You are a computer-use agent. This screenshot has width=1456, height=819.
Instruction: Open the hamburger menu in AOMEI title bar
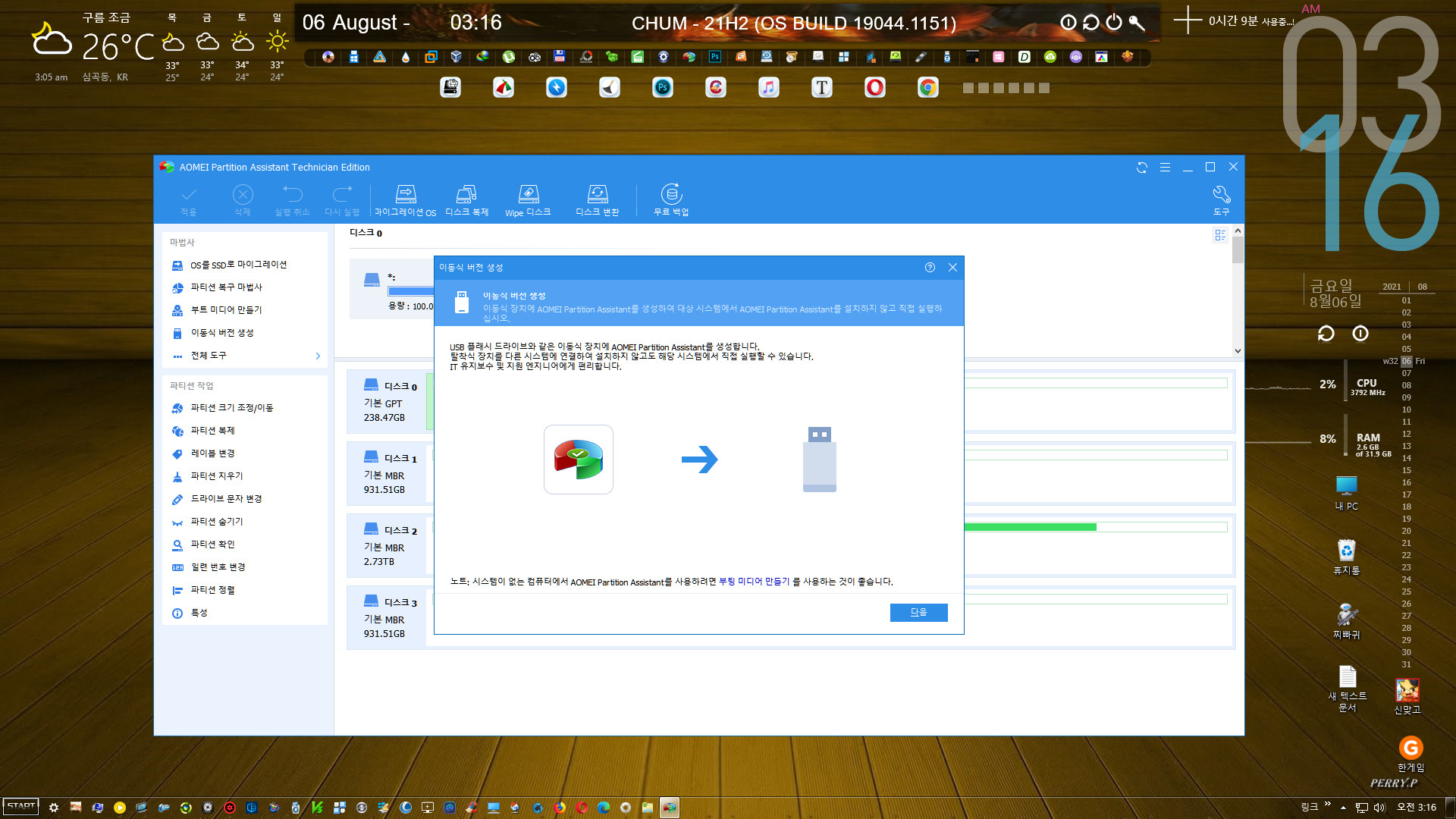(1165, 168)
